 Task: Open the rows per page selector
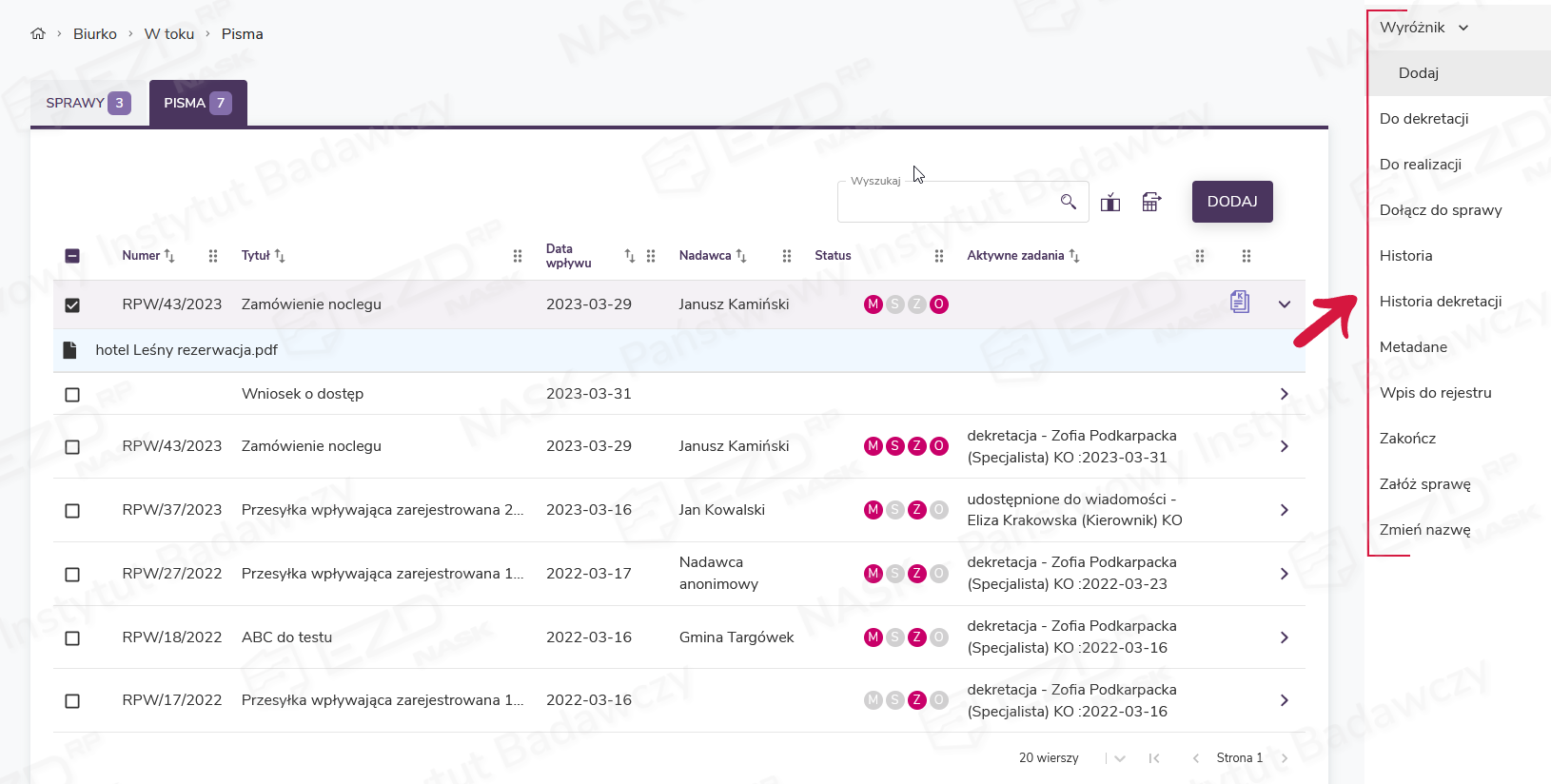point(1119,758)
